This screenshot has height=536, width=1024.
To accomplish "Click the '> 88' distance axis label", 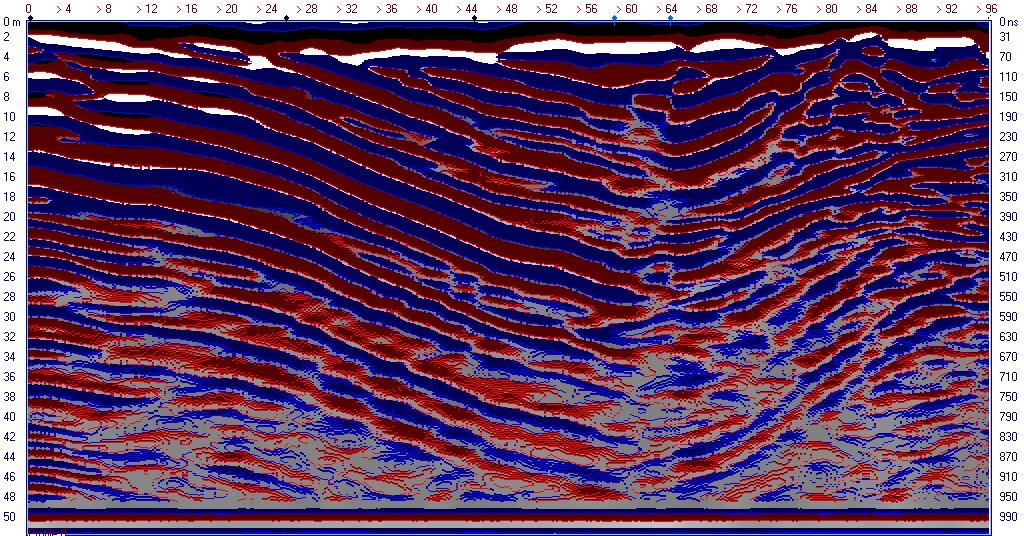I will click(908, 8).
